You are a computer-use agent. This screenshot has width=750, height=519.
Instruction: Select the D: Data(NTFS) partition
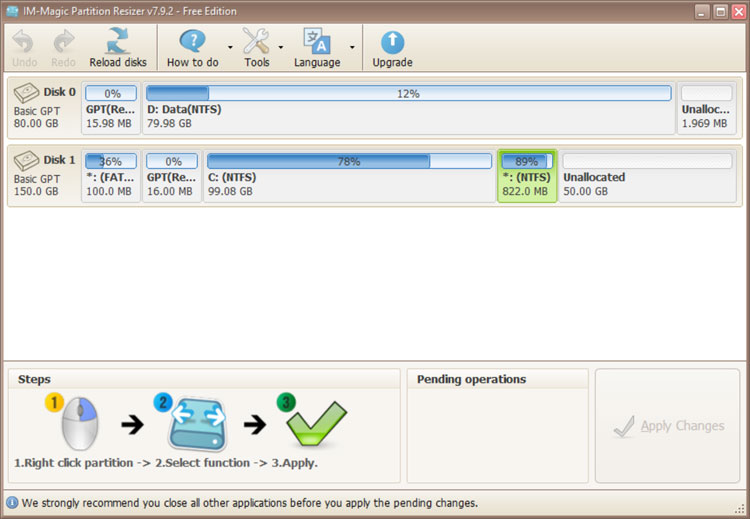point(408,108)
